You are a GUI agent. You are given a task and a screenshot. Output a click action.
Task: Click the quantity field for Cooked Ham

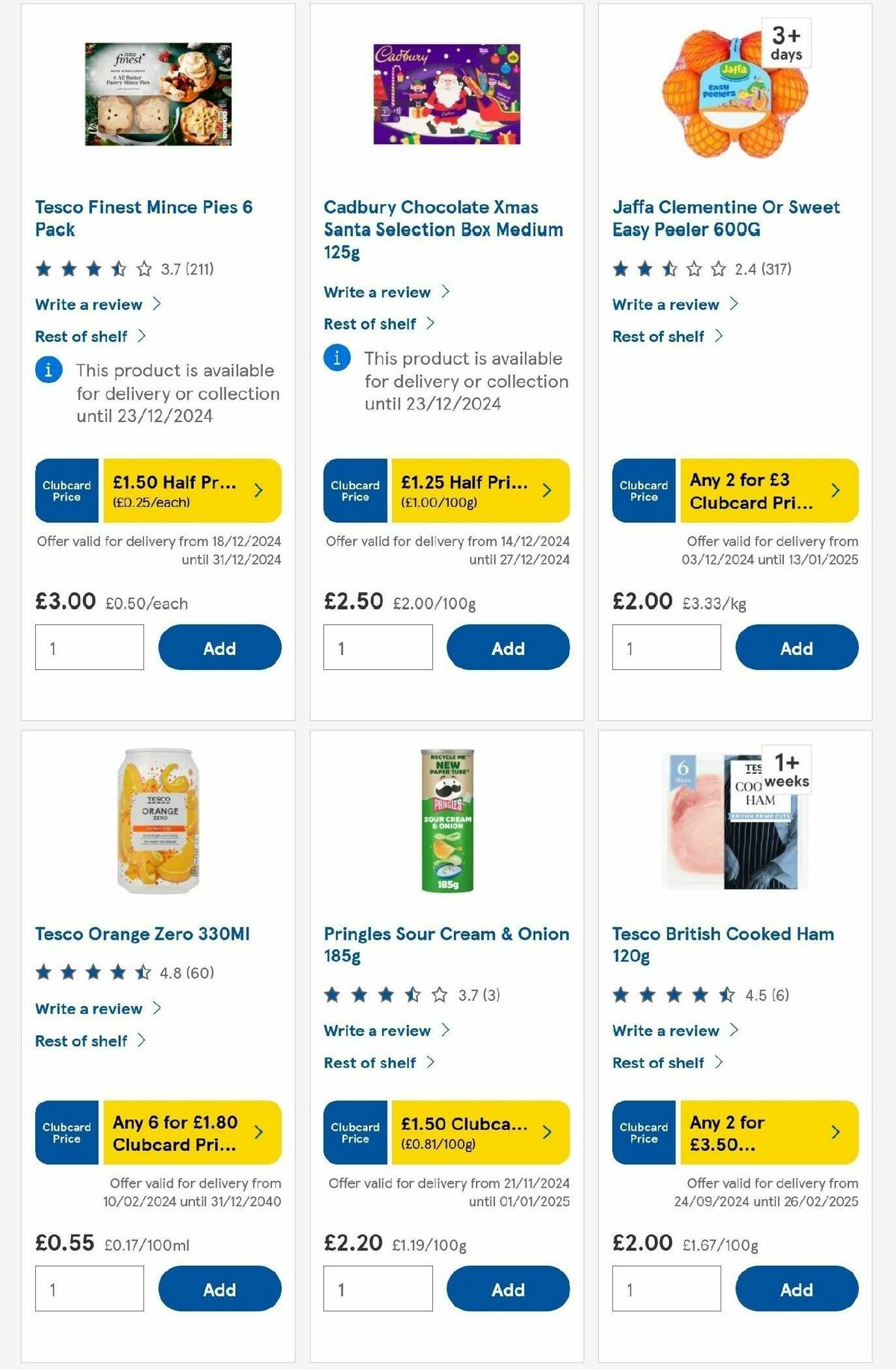(665, 1288)
